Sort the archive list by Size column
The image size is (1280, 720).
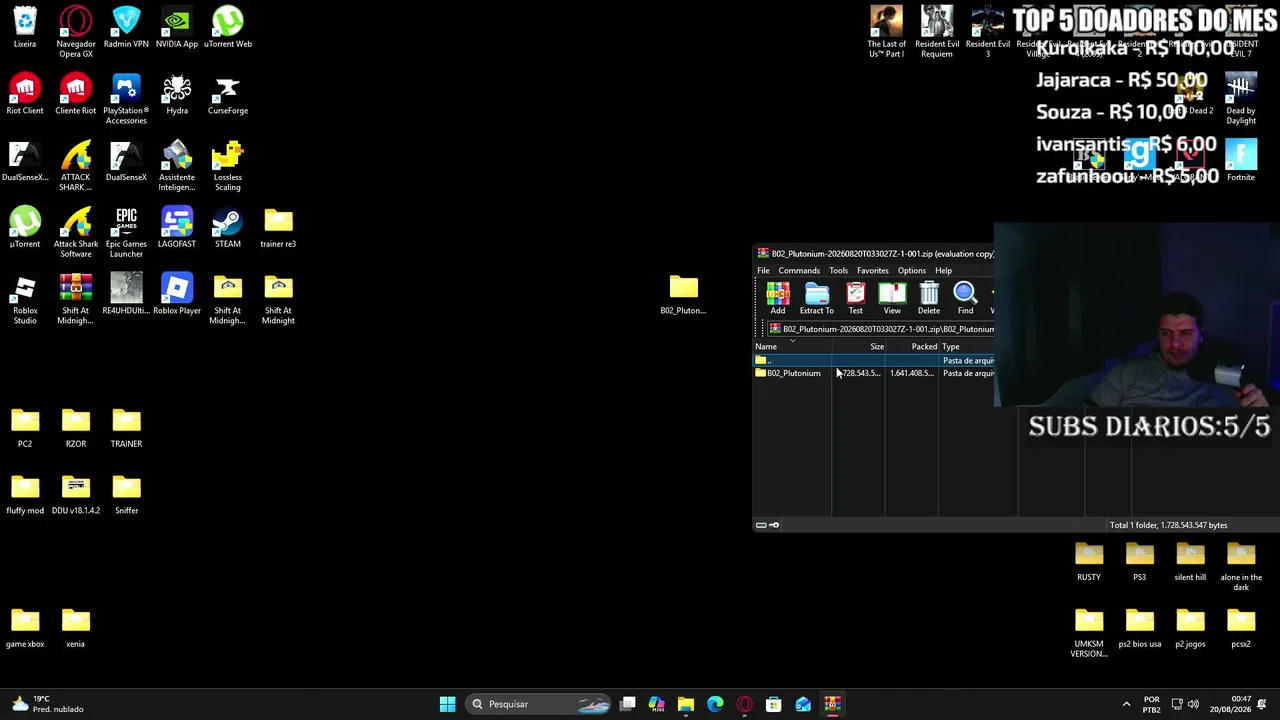point(859,347)
